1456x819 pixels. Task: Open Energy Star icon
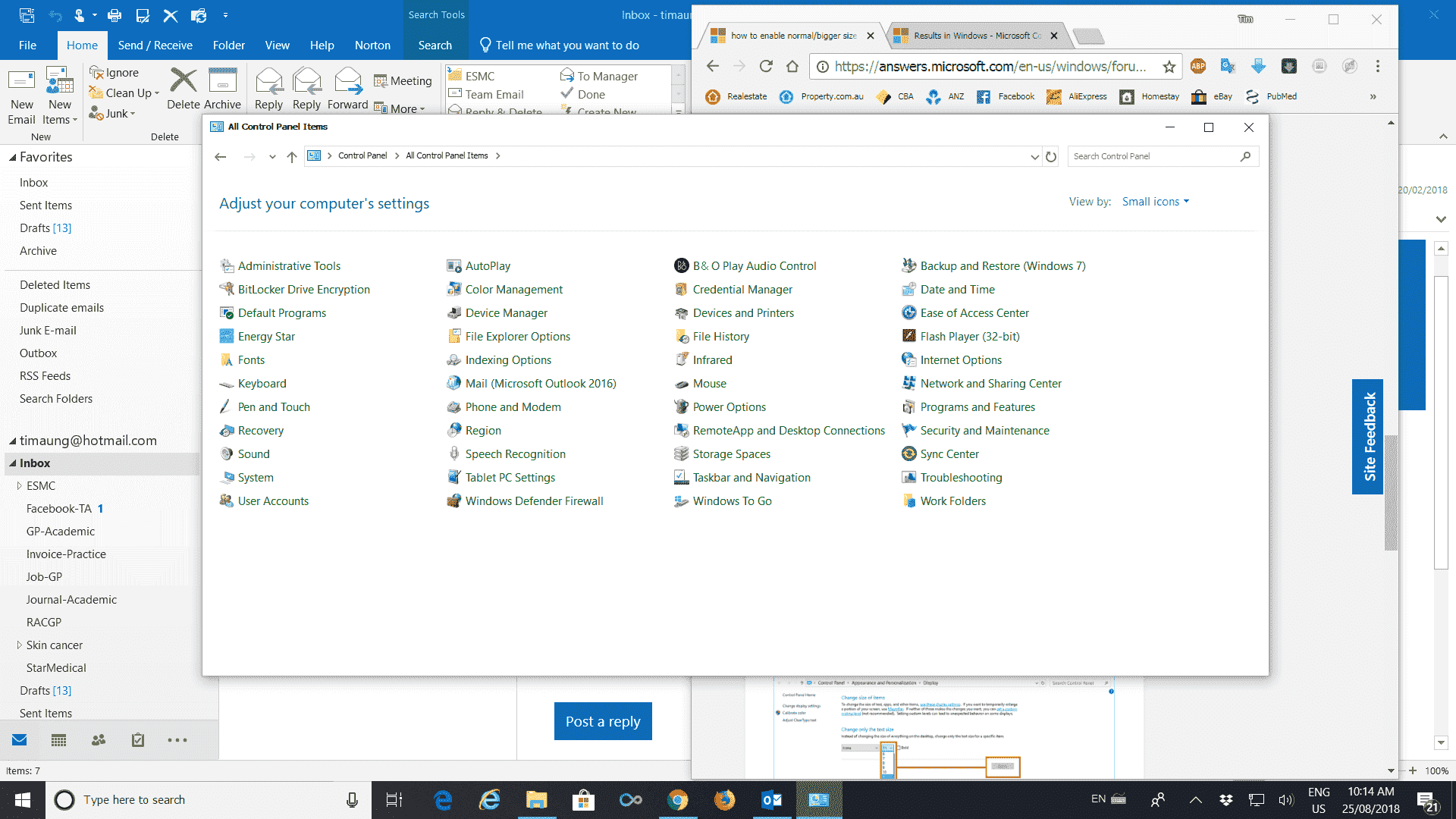coord(227,337)
